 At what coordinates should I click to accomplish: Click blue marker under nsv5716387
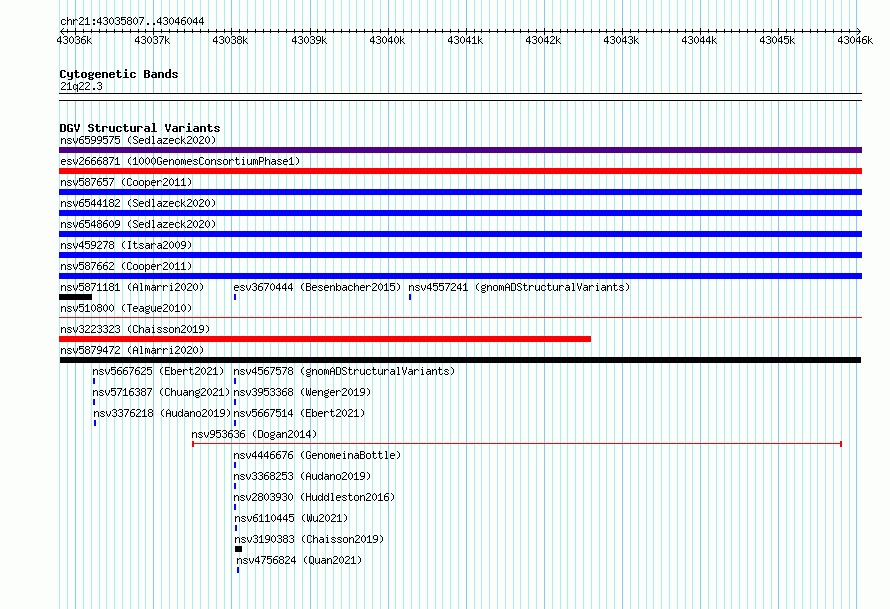[x=94, y=402]
